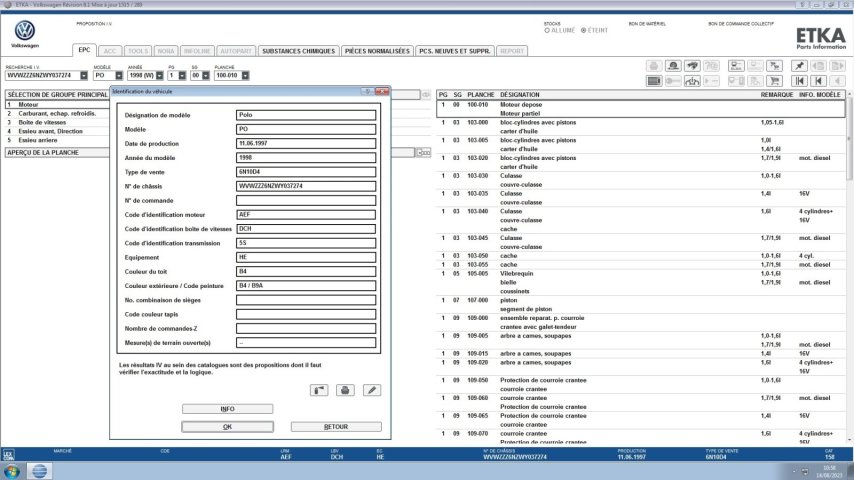Open the SG dropdown
Screen dimensions: 854x480
[206, 76]
